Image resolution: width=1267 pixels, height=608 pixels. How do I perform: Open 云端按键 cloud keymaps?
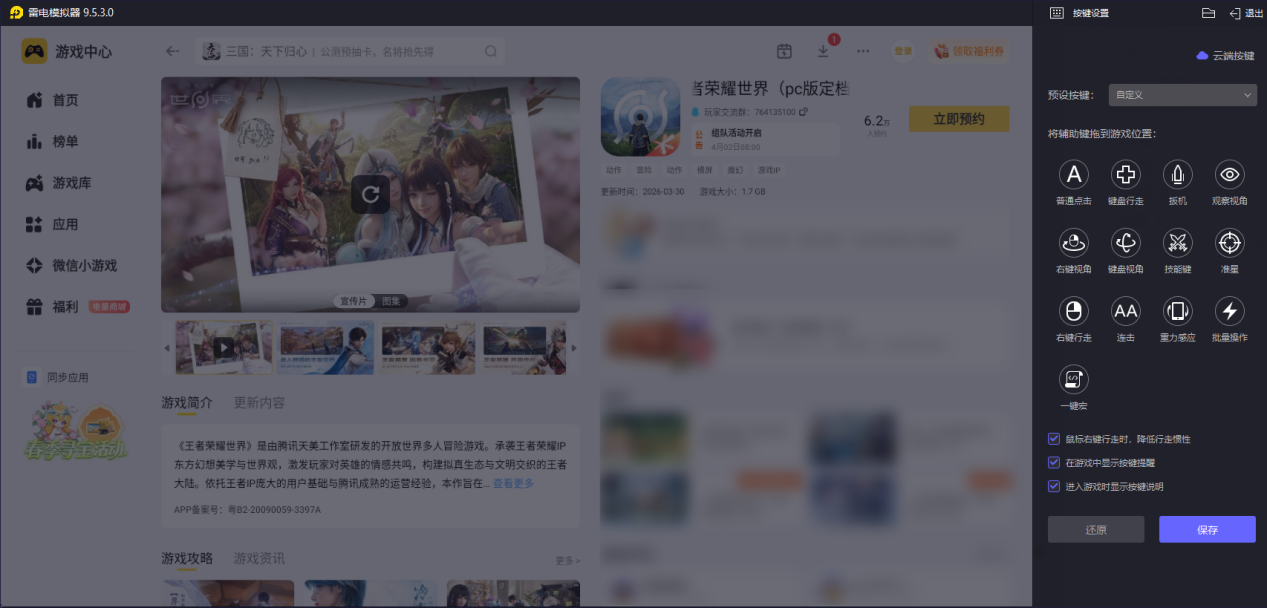coord(1225,56)
